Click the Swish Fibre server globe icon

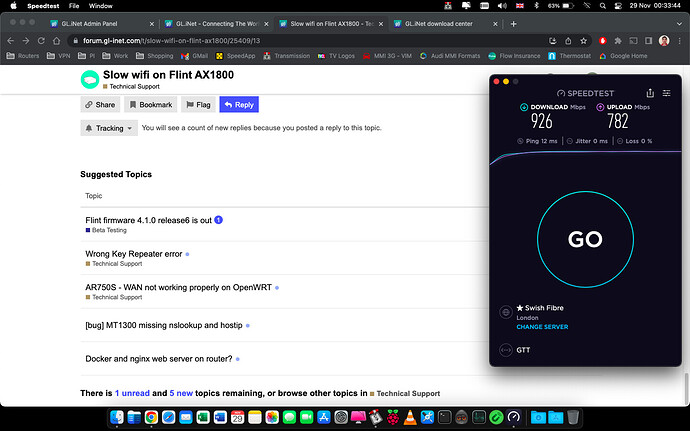(x=506, y=312)
